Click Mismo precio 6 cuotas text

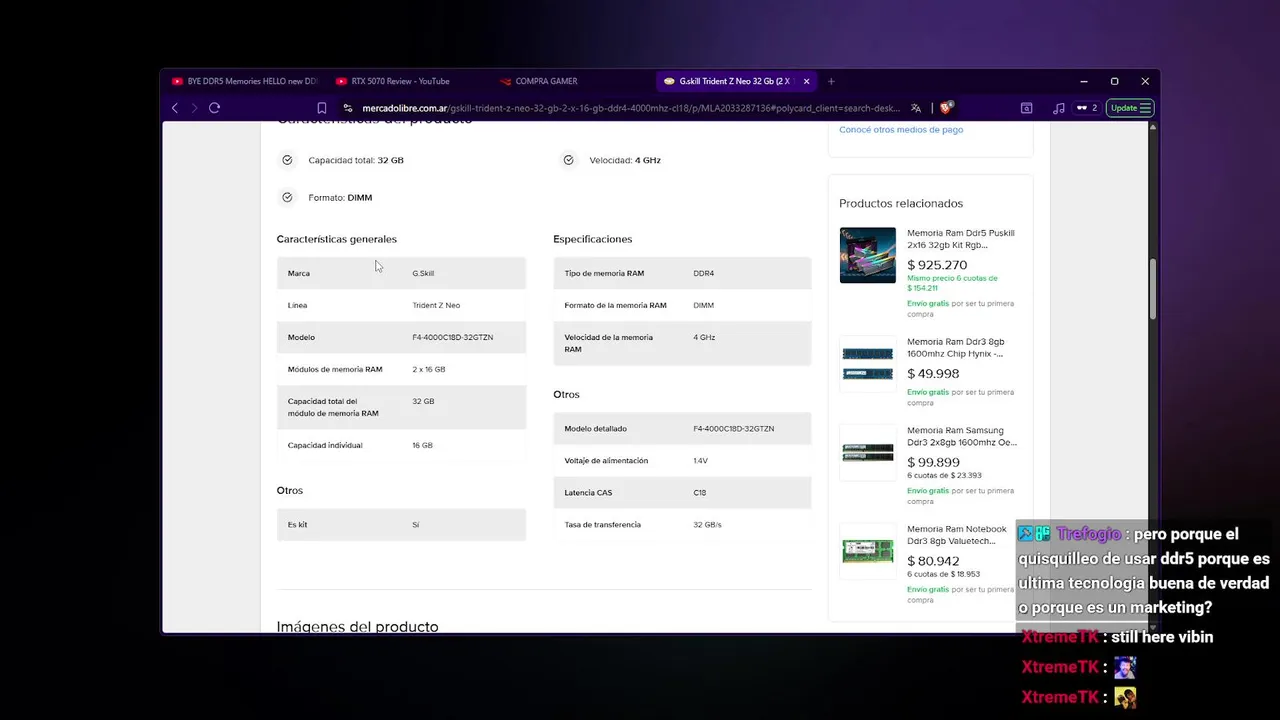[952, 283]
